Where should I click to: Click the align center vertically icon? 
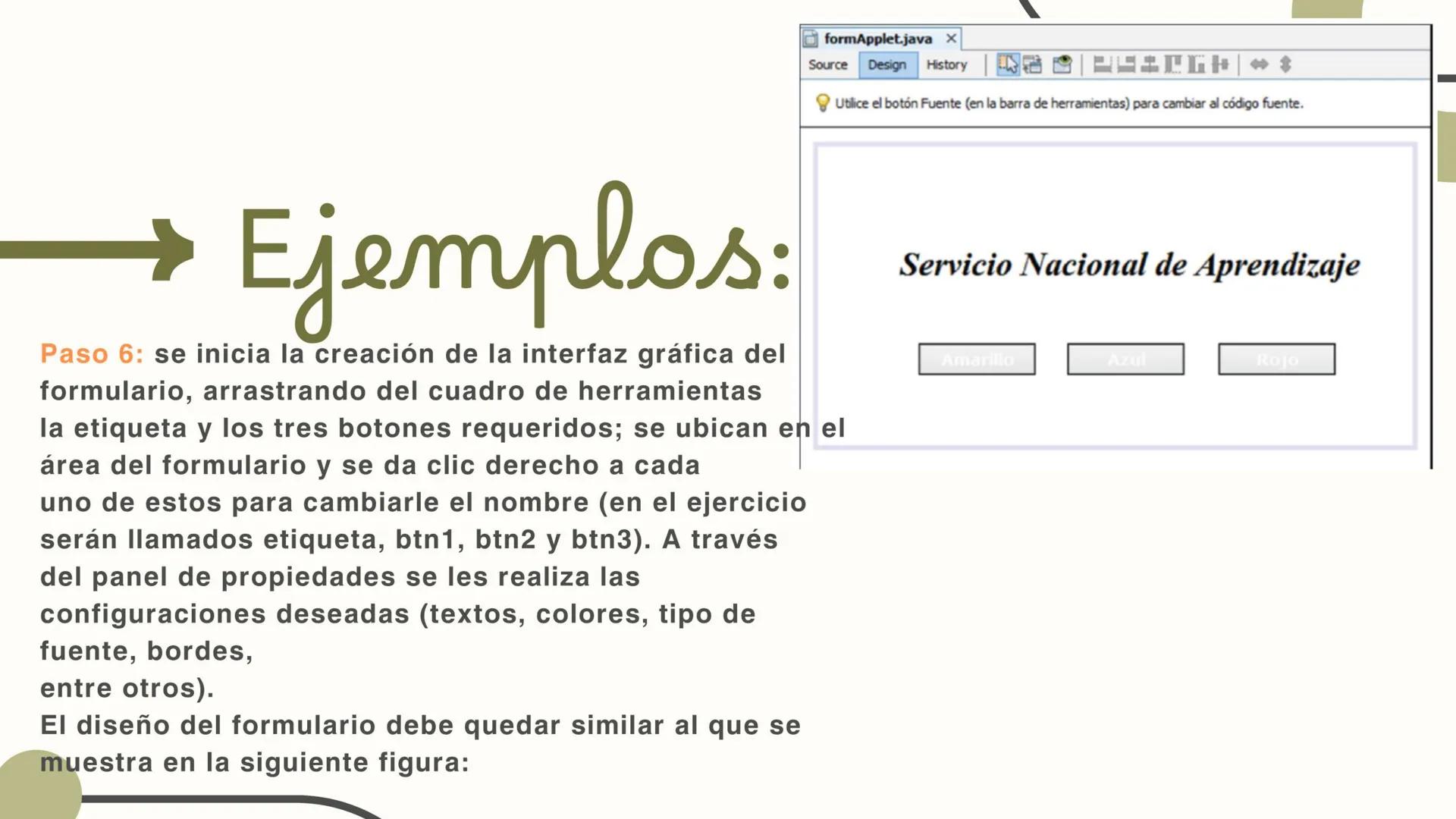[x=1221, y=64]
